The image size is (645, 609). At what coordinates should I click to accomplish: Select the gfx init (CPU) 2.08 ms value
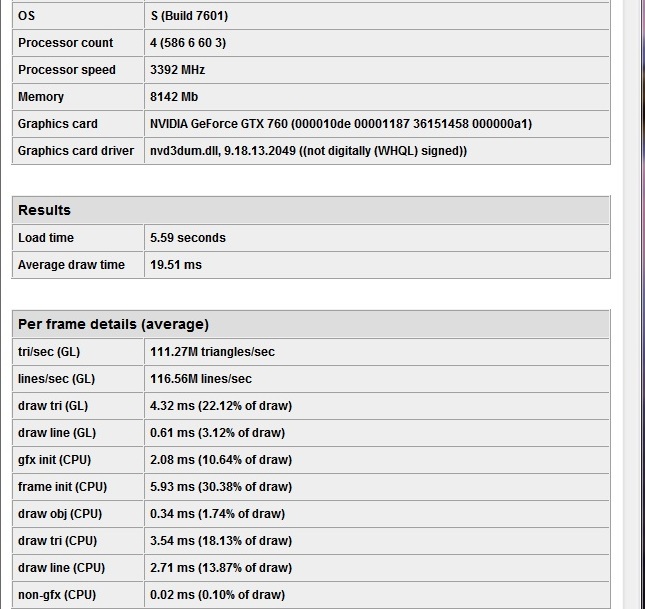pyautogui.click(x=221, y=460)
